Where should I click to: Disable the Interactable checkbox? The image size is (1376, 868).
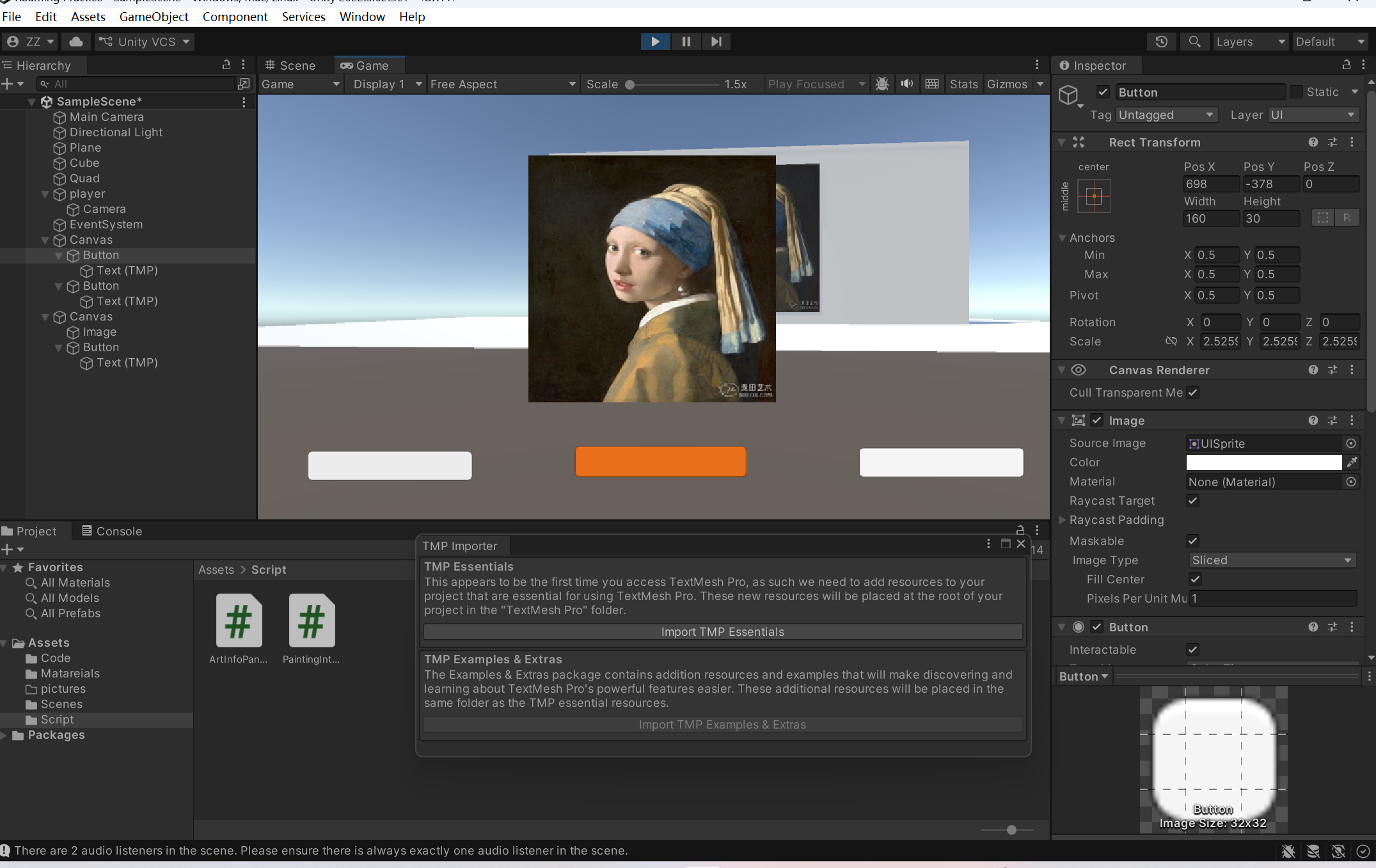point(1192,650)
